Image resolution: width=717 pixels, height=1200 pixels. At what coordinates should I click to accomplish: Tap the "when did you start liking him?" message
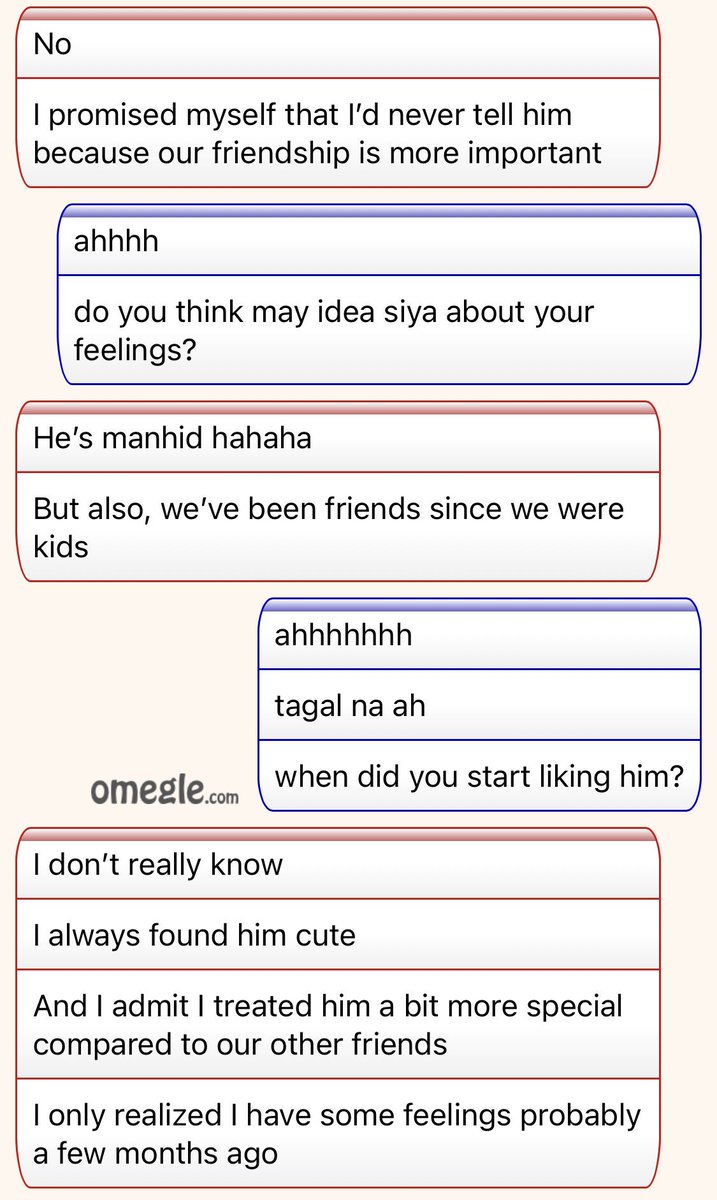click(x=479, y=775)
